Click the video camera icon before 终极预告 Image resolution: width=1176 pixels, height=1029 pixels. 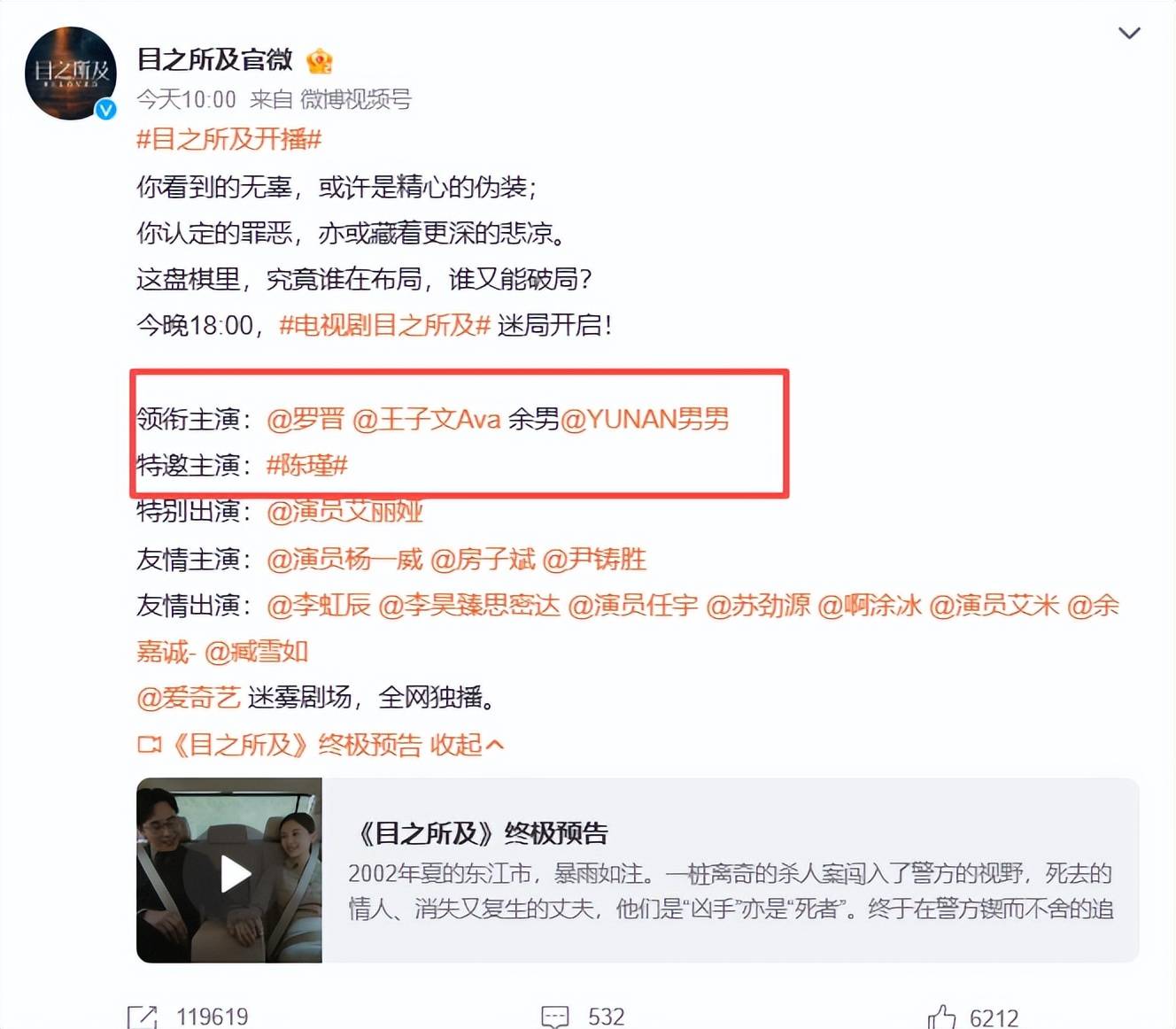click(150, 745)
